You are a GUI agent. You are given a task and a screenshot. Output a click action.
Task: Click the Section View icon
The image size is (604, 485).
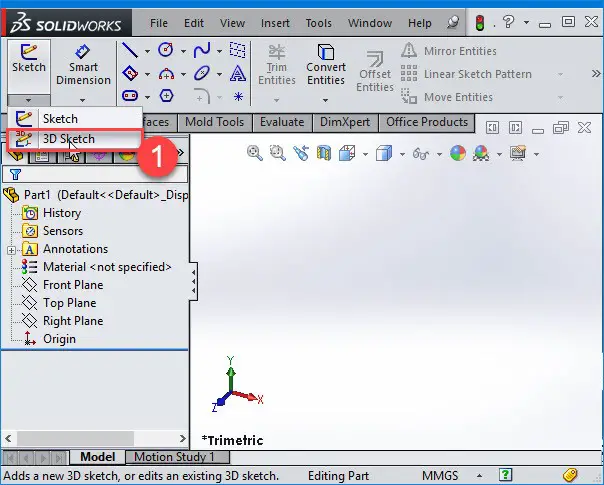click(x=324, y=153)
